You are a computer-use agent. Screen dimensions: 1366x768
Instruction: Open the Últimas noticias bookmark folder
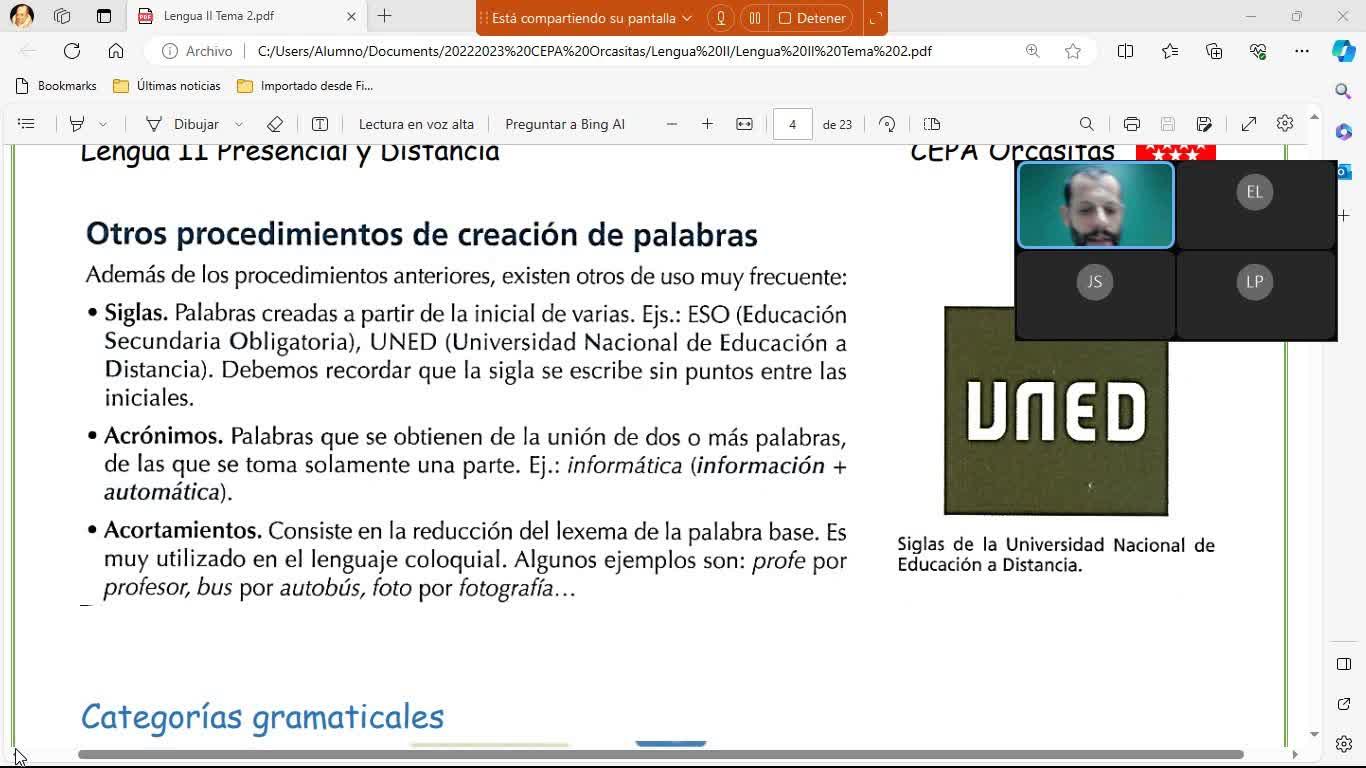pyautogui.click(x=167, y=86)
